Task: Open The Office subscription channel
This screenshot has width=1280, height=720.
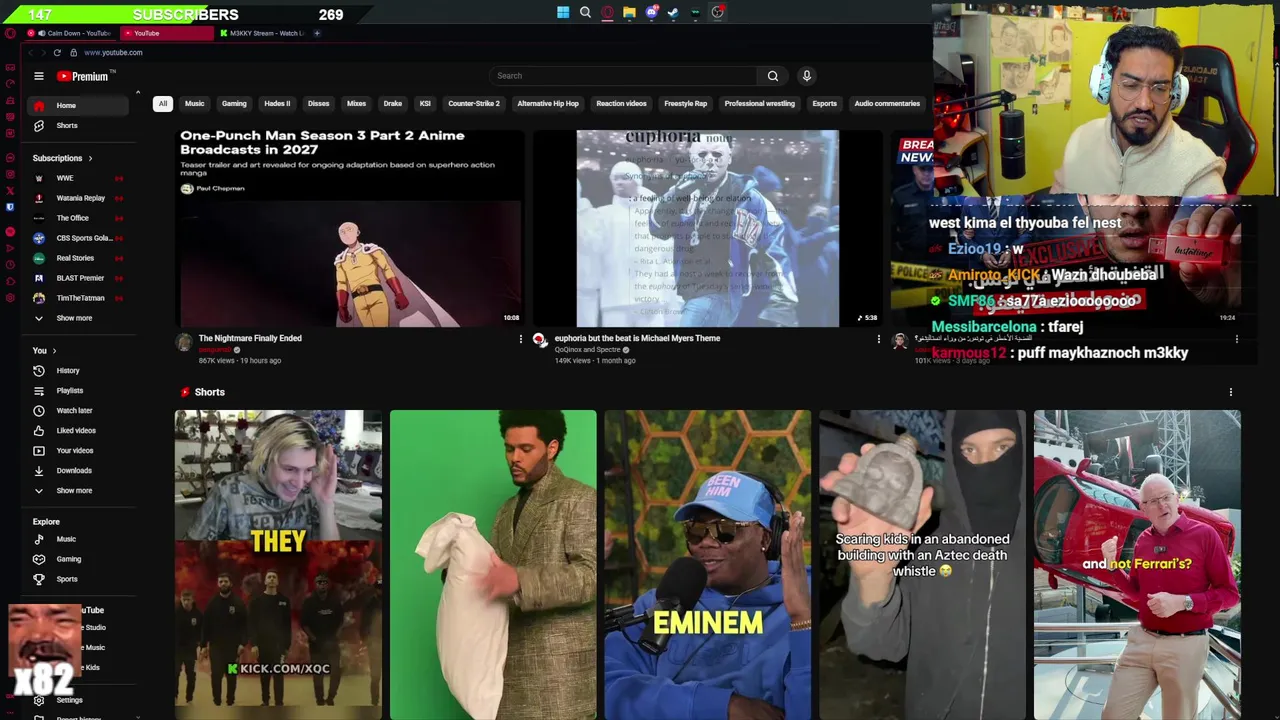Action: (x=78, y=218)
